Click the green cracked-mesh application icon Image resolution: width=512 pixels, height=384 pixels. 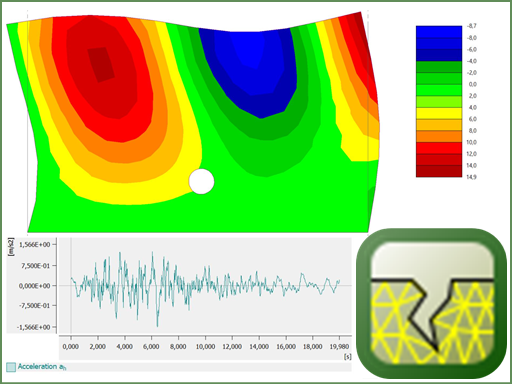[431, 303]
